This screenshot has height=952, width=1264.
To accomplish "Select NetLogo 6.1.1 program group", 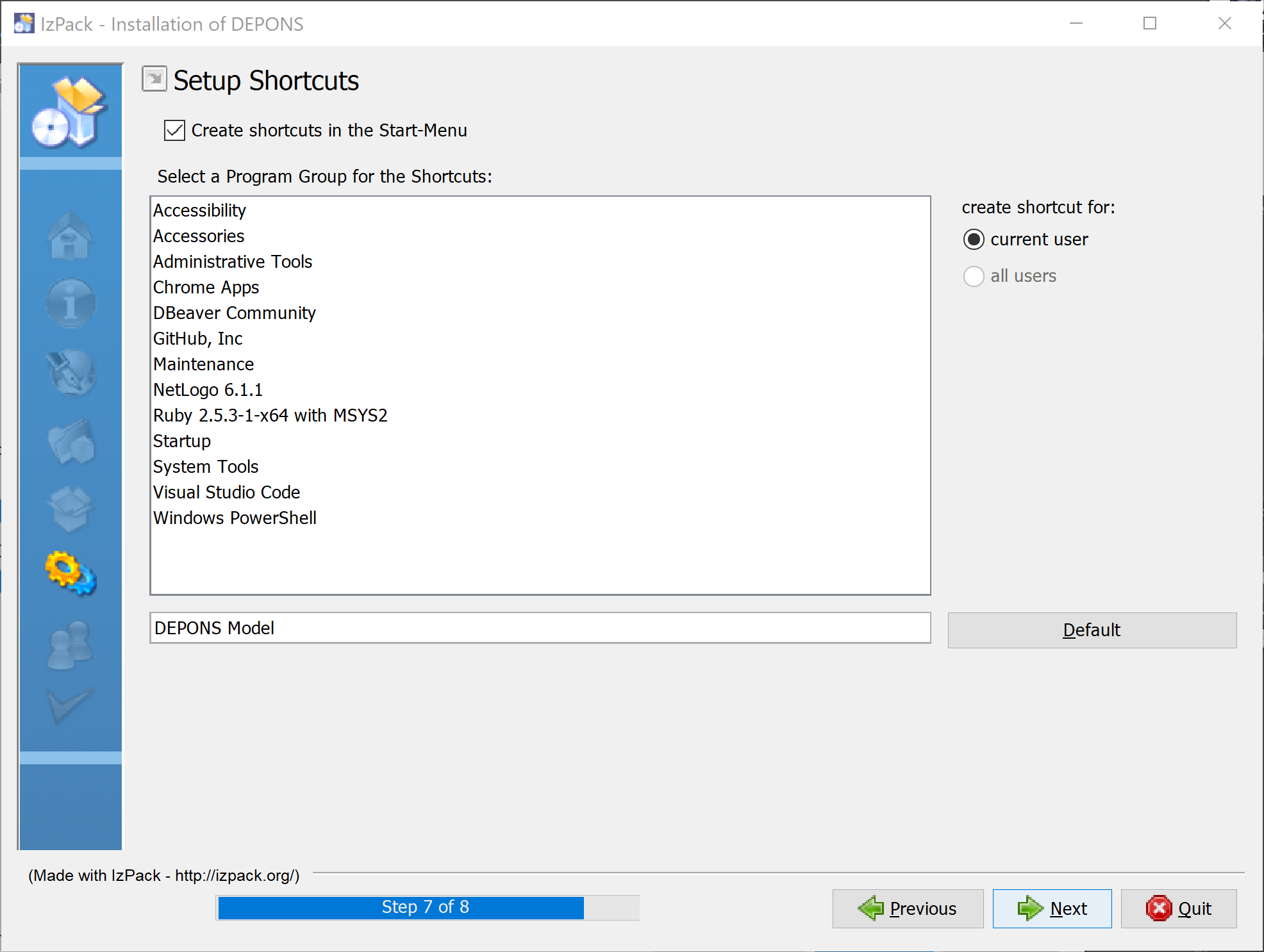I will coord(540,390).
